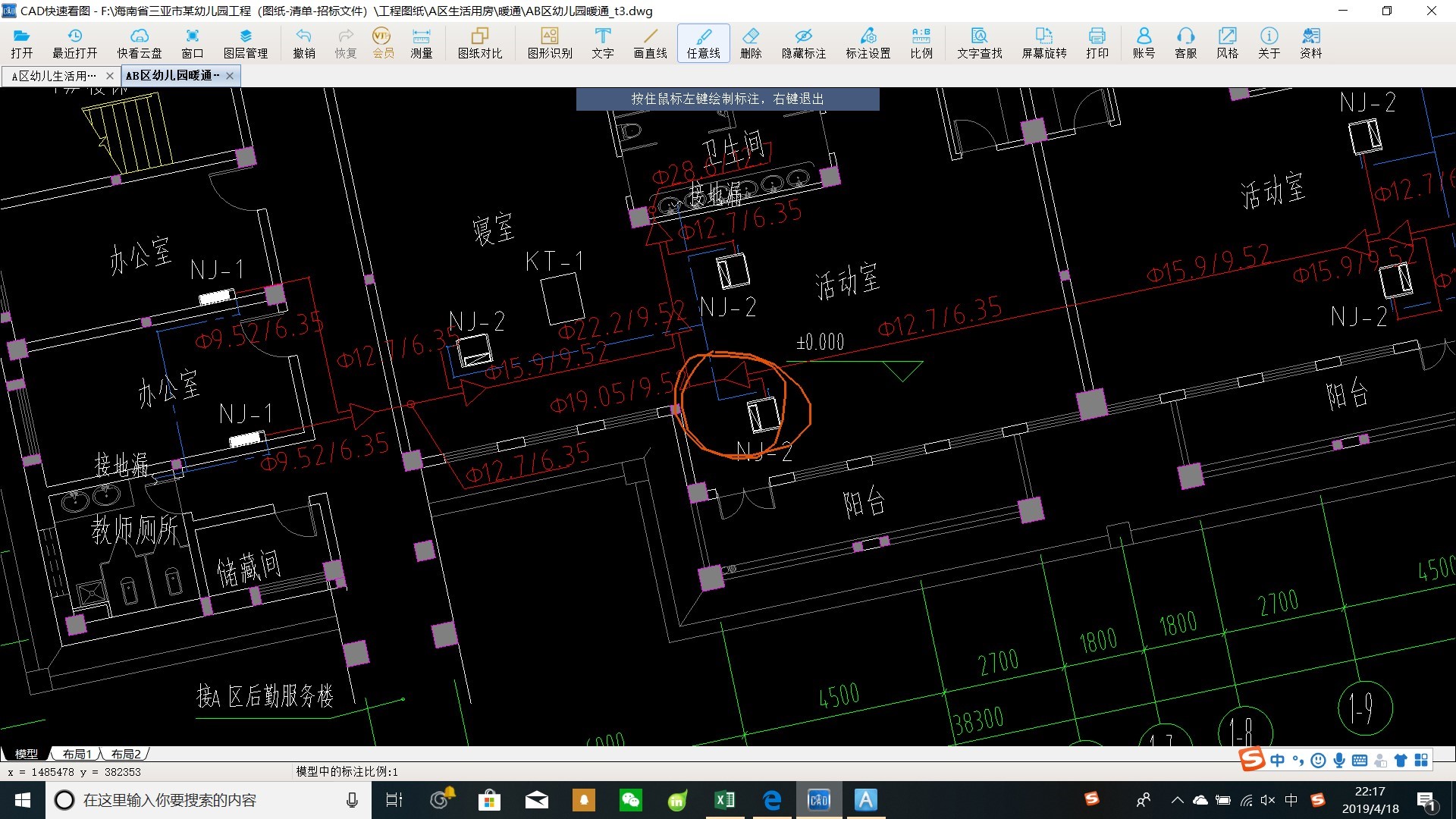Select the 测量 measure tool
The height and width of the screenshot is (819, 1456).
pos(422,43)
